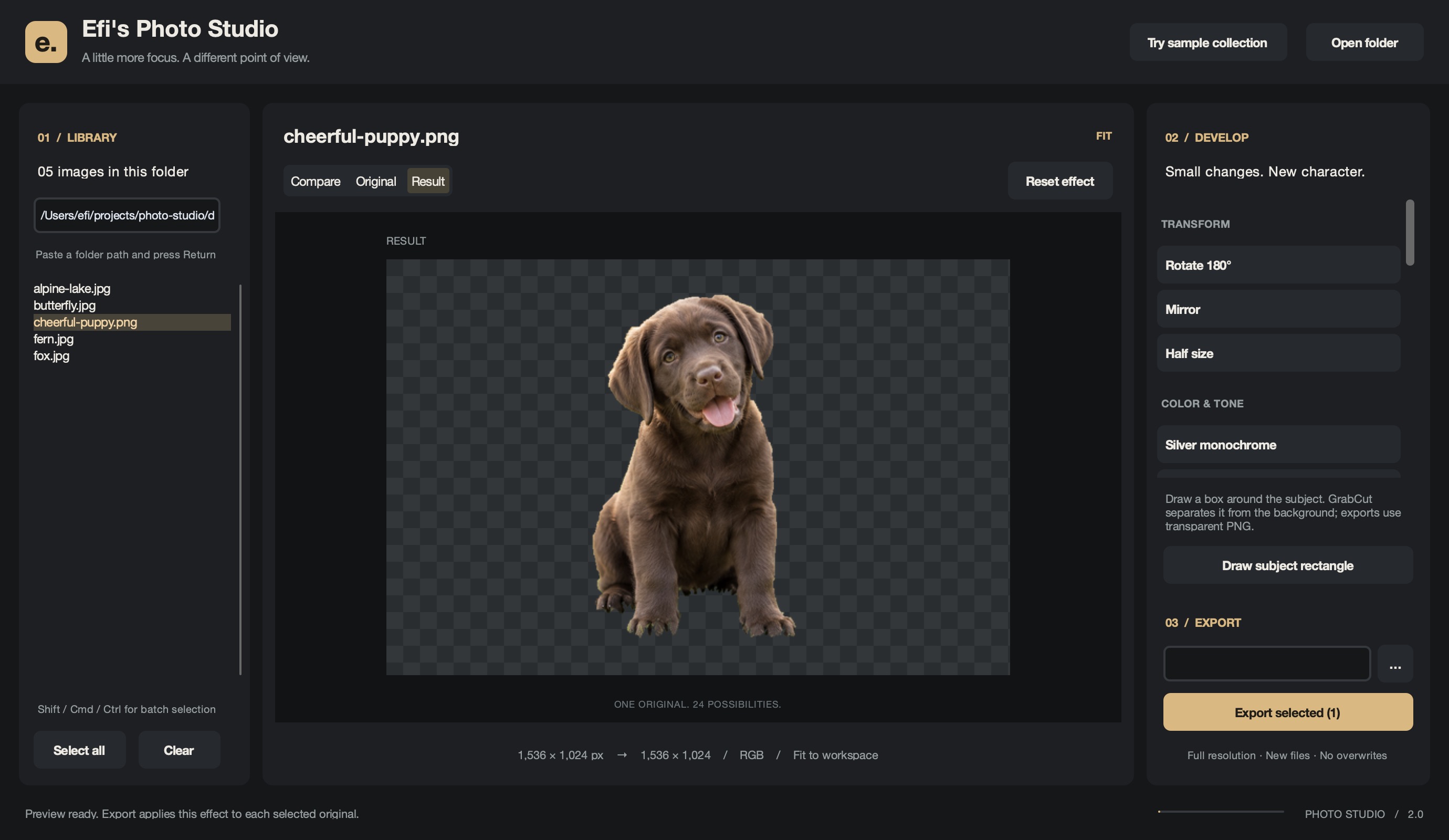Click the FIT zoom label
This screenshot has width=1449, height=840.
click(x=1104, y=136)
